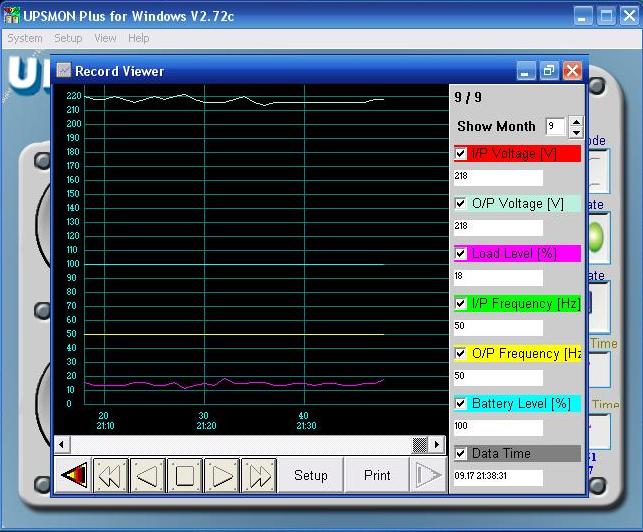
Task: Open the System menu
Action: 25,38
